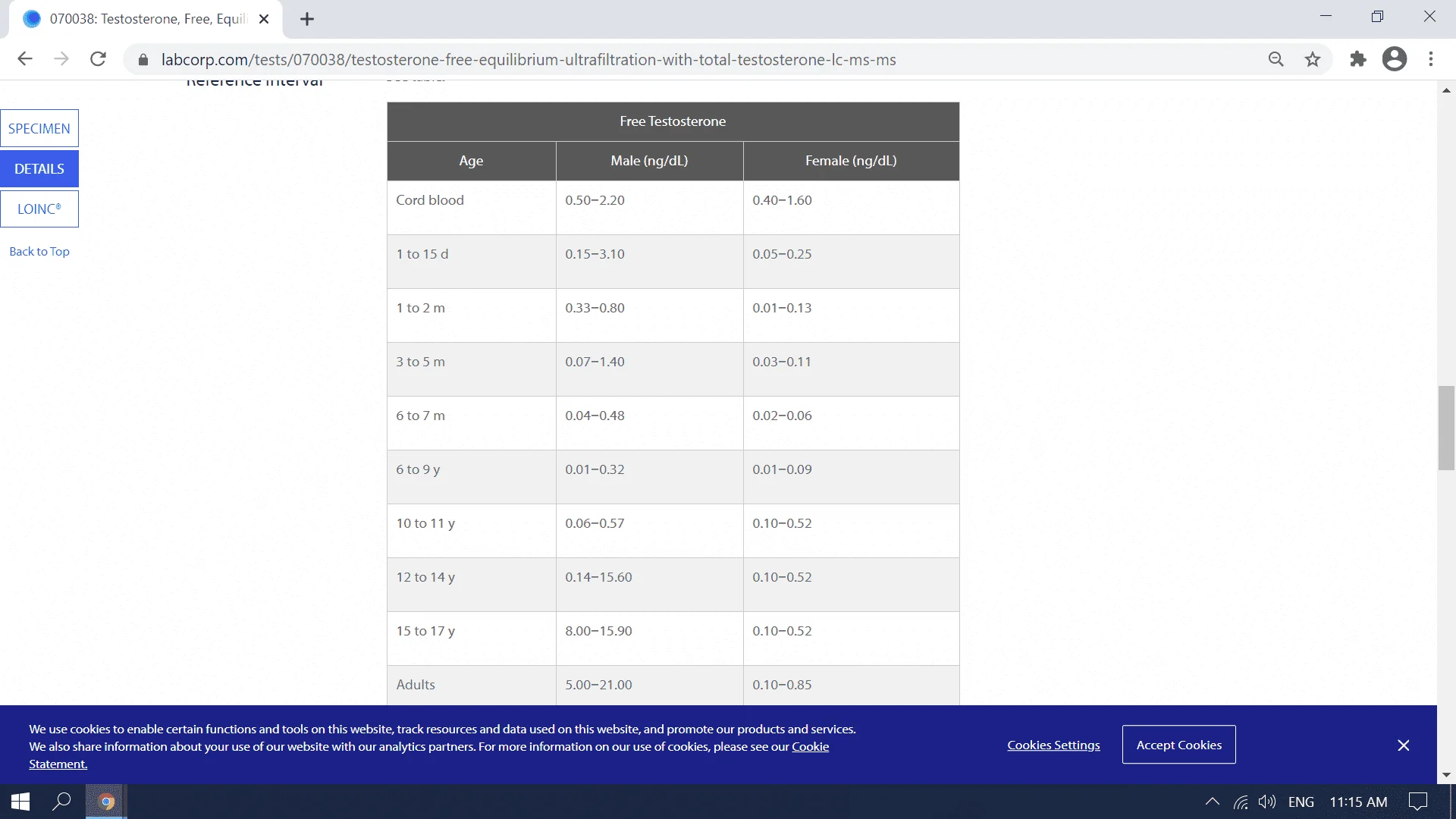
Task: Reload the LabCorp page
Action: [x=98, y=59]
